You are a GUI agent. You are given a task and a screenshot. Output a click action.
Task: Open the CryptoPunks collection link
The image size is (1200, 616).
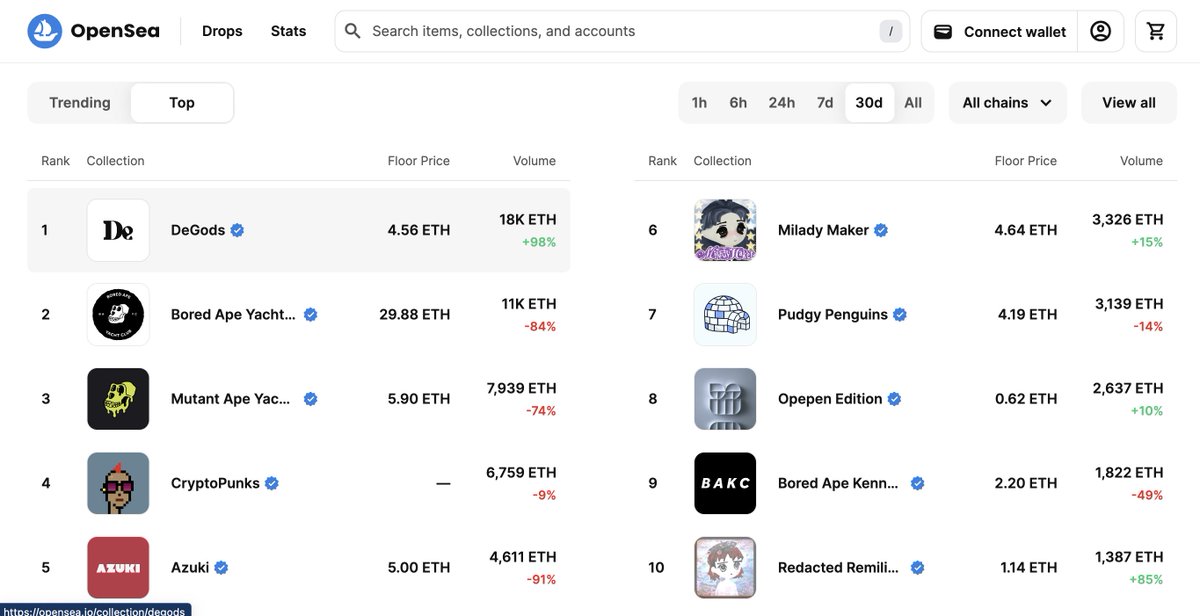(x=215, y=483)
